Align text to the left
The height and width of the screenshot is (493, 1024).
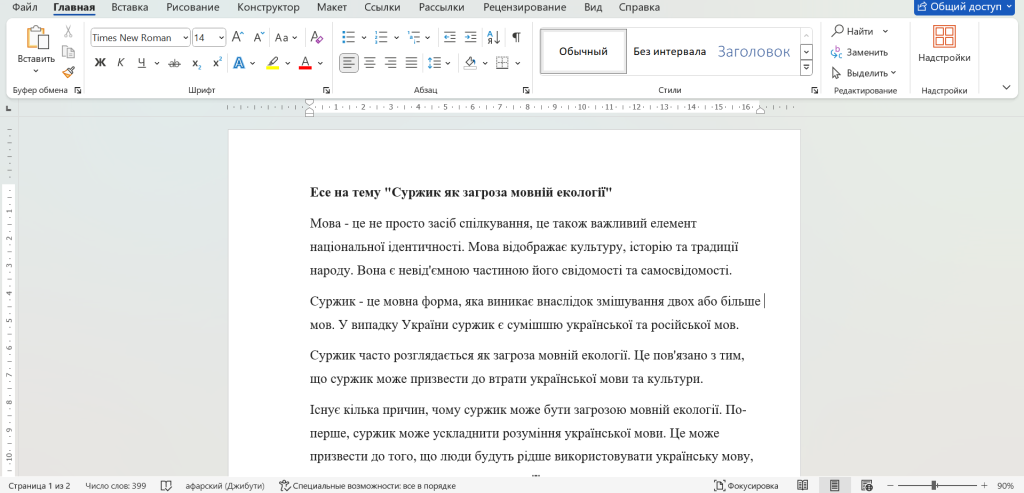point(349,63)
